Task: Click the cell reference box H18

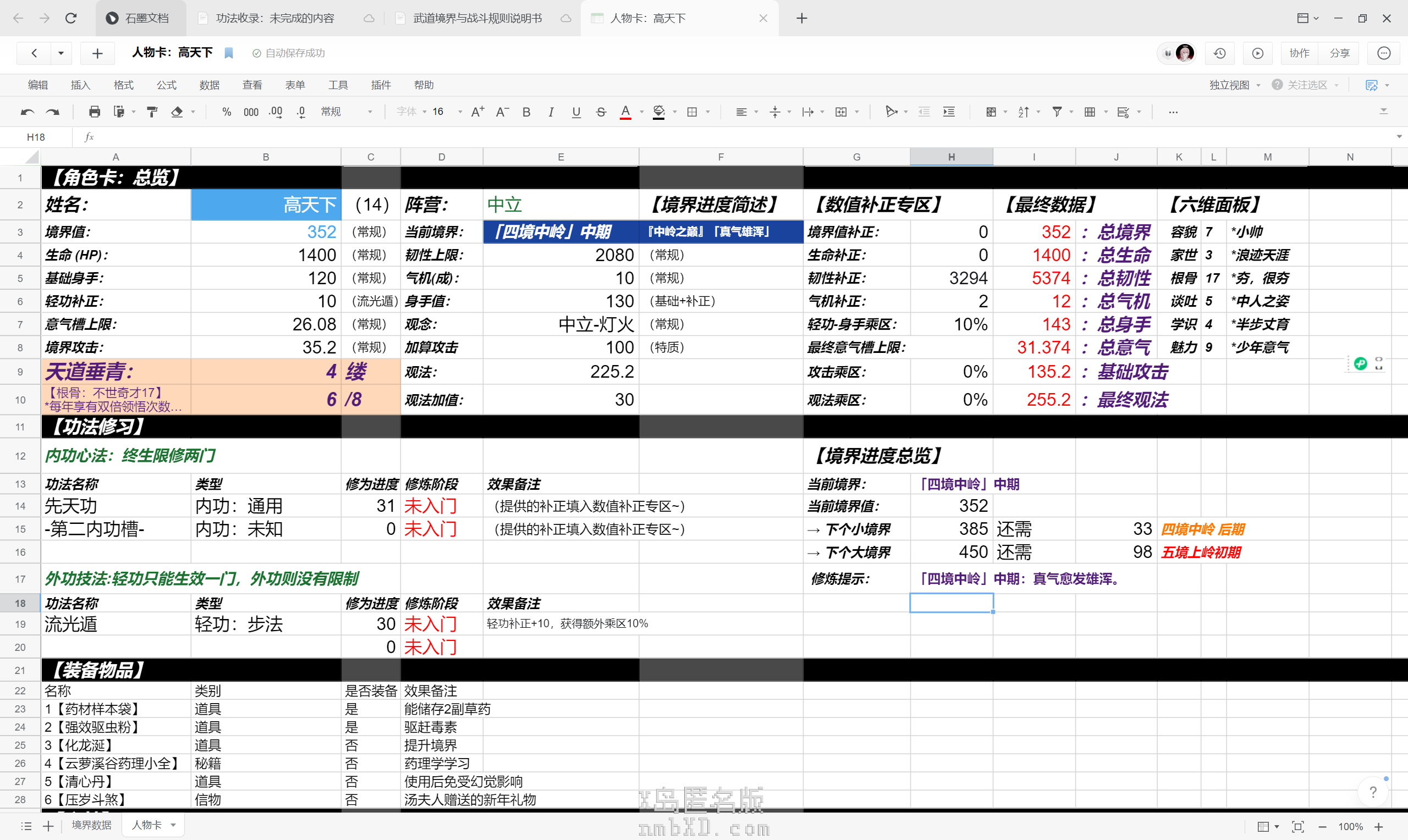Action: (x=36, y=137)
